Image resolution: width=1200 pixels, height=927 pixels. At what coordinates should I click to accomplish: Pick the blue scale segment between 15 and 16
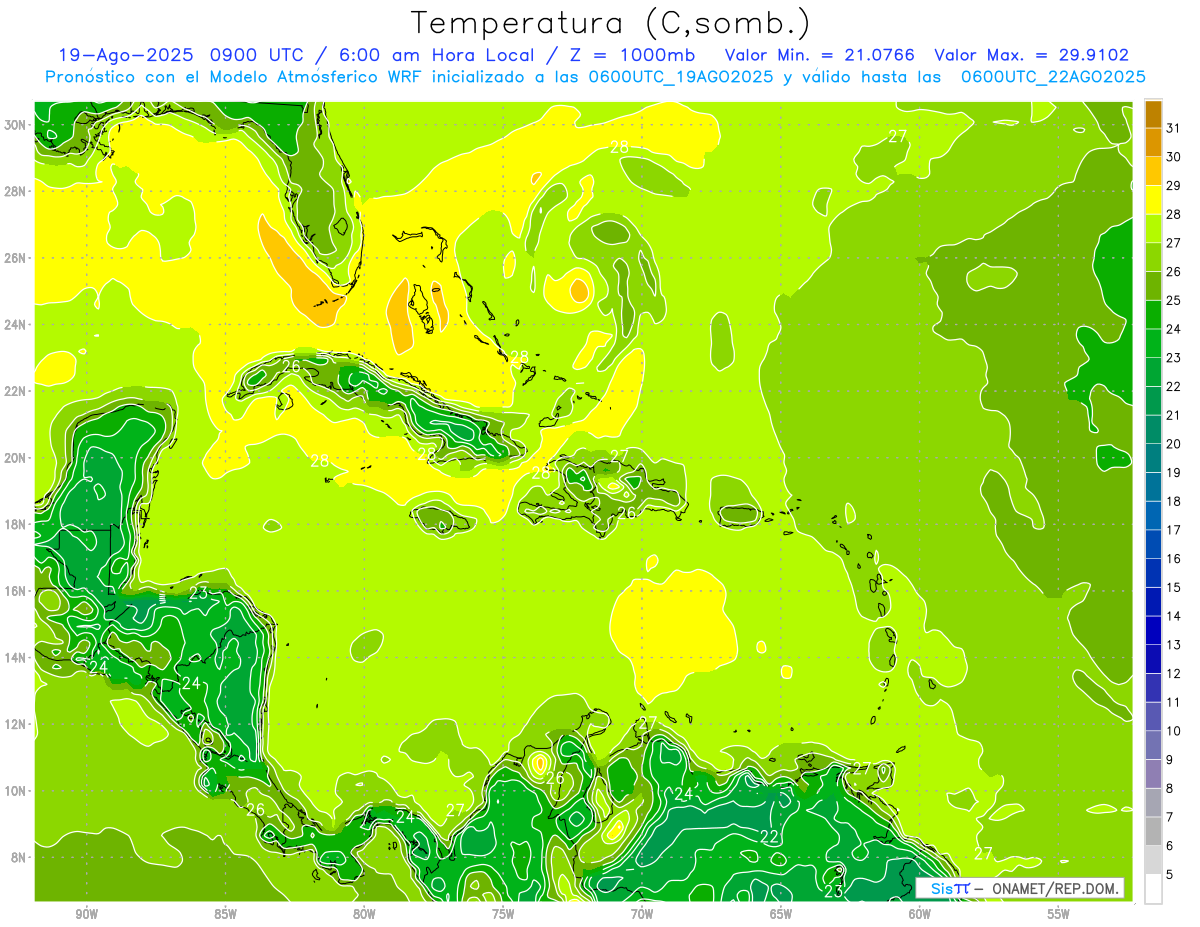pyautogui.click(x=1153, y=573)
